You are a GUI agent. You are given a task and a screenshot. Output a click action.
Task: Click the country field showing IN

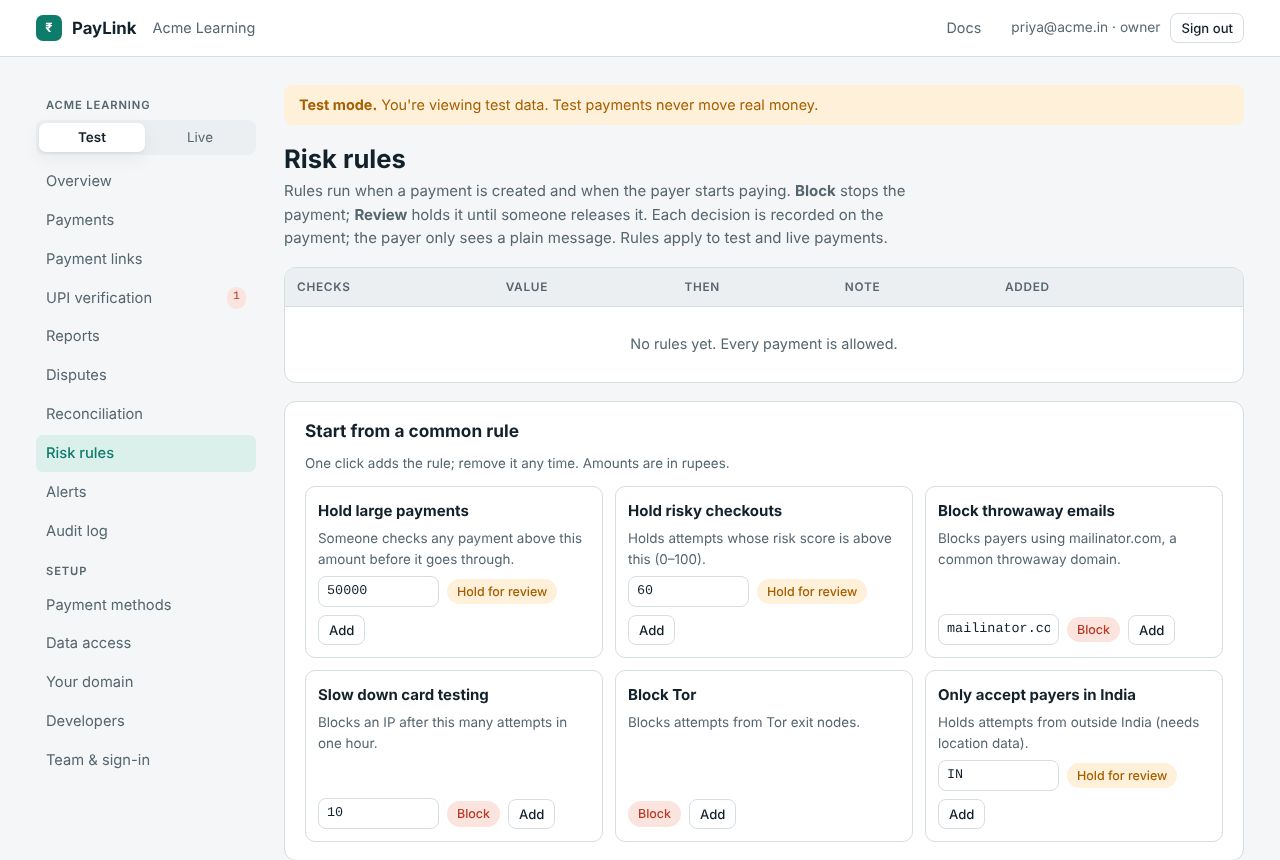998,775
